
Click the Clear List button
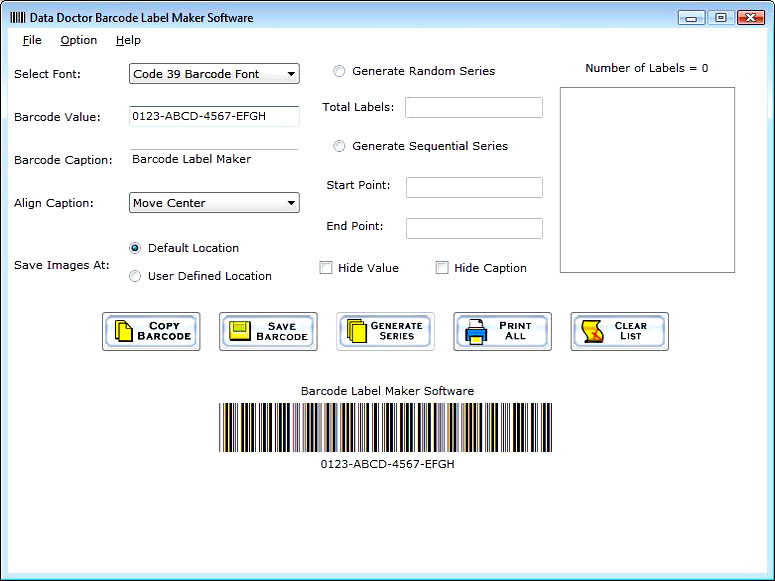(620, 331)
